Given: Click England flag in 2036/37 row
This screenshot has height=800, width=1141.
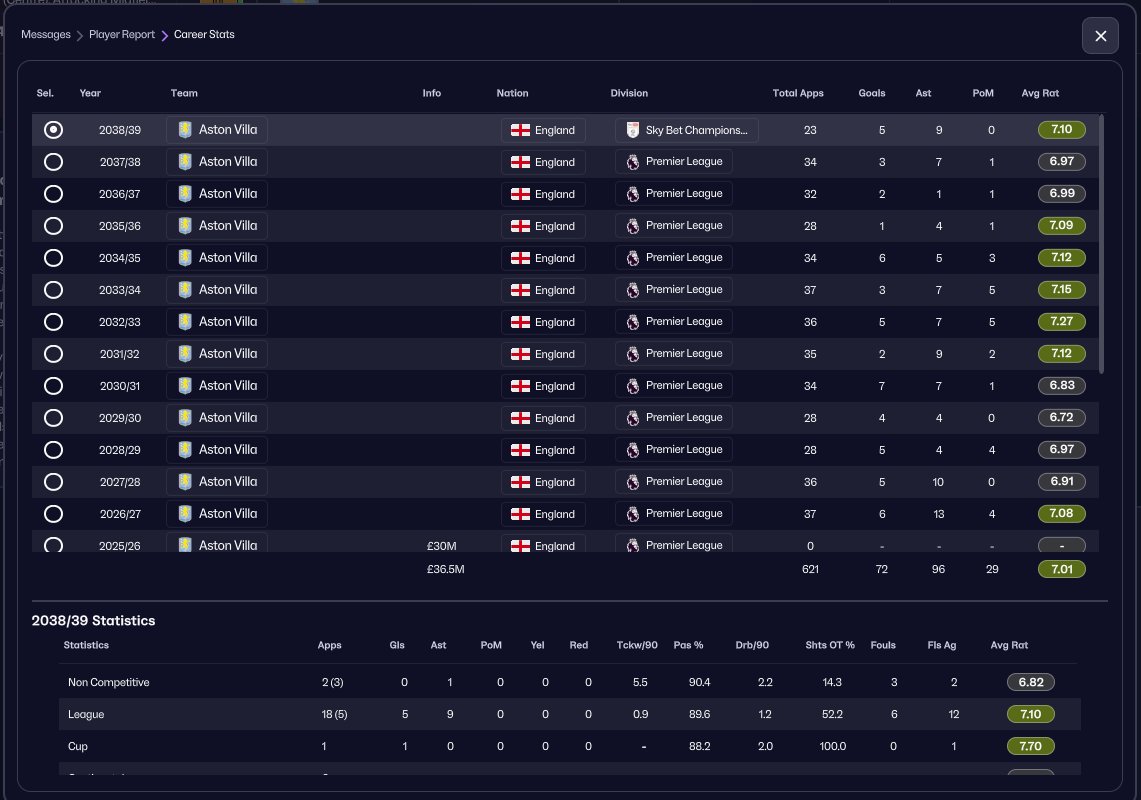Looking at the screenshot, I should click(520, 194).
